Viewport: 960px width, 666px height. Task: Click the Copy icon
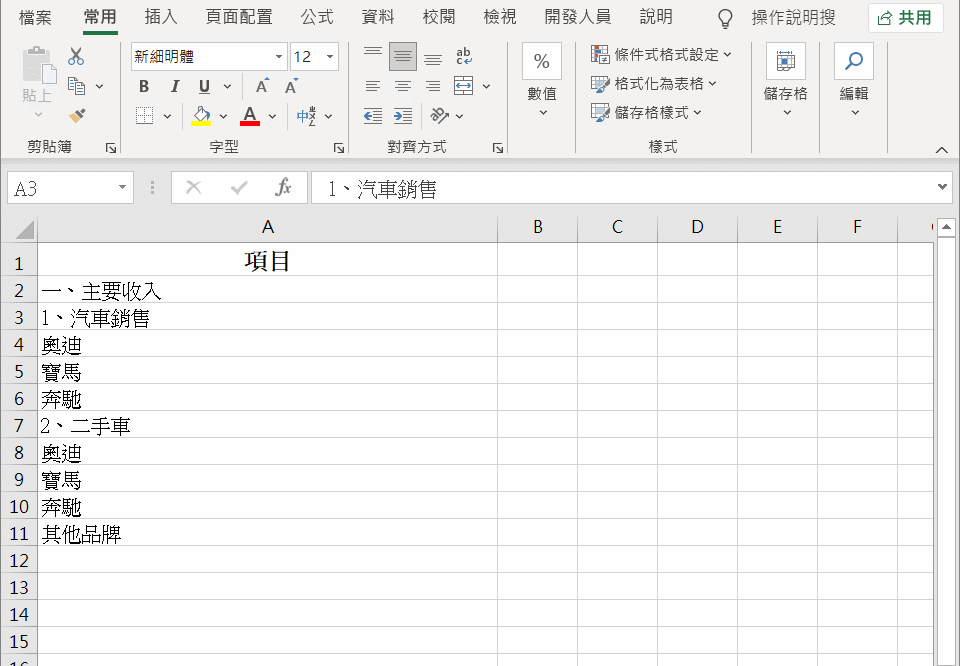pos(77,86)
